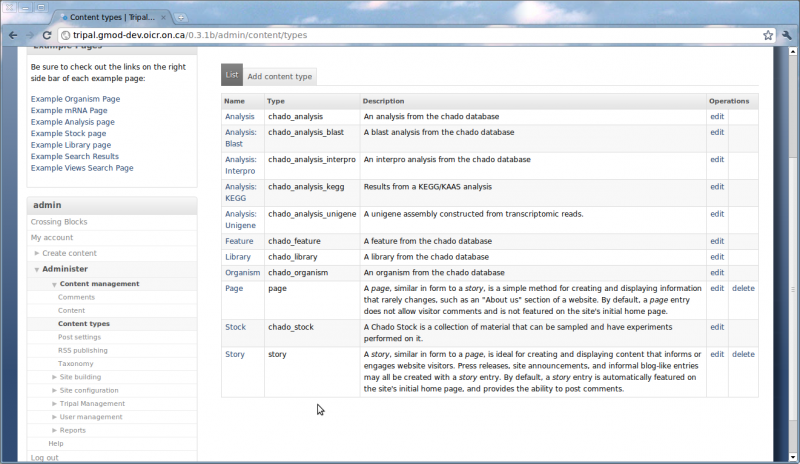Select the Content types browser tab
Screen dimensions: 800x464
pos(112,17)
